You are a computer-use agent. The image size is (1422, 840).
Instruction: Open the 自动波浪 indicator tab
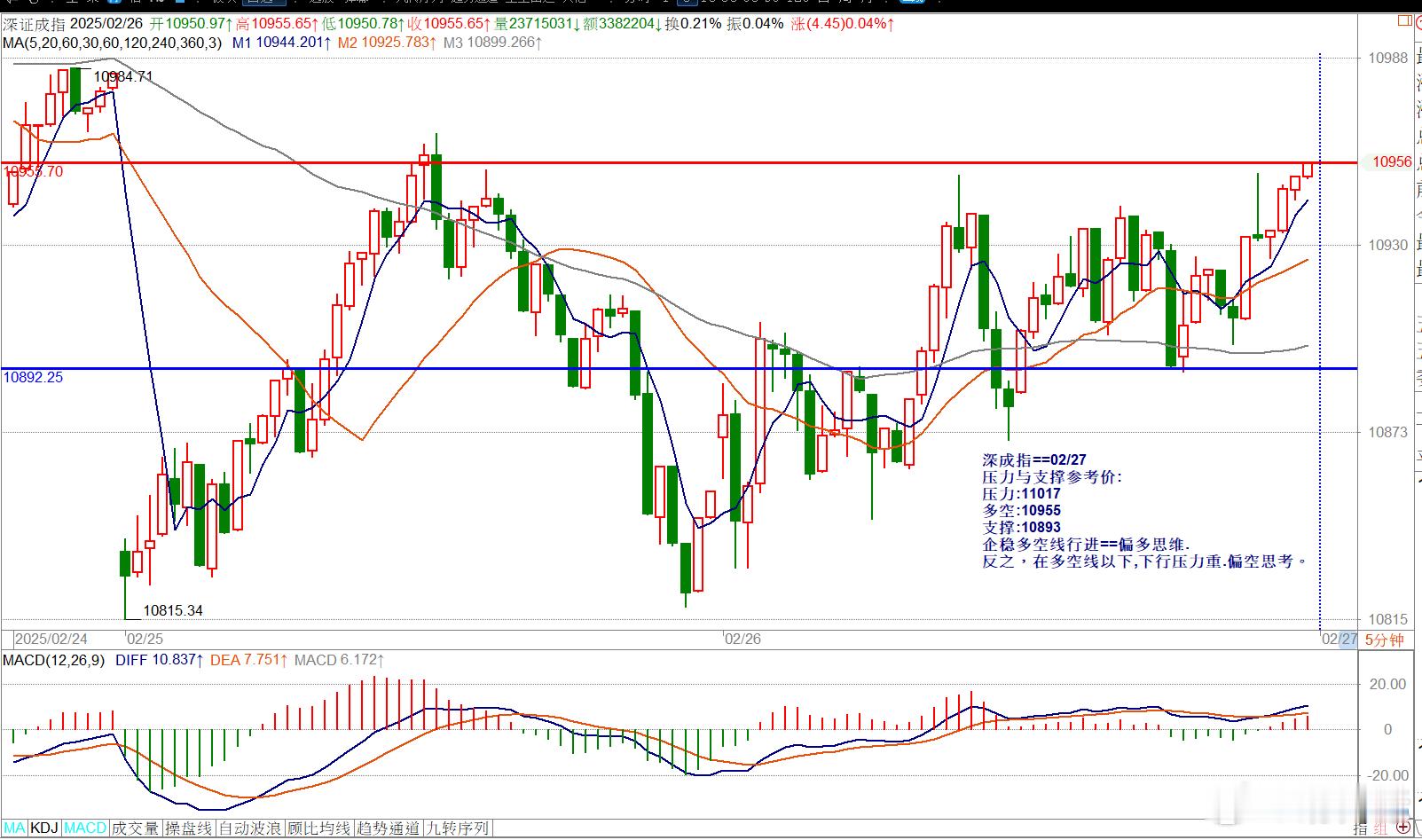tap(249, 828)
